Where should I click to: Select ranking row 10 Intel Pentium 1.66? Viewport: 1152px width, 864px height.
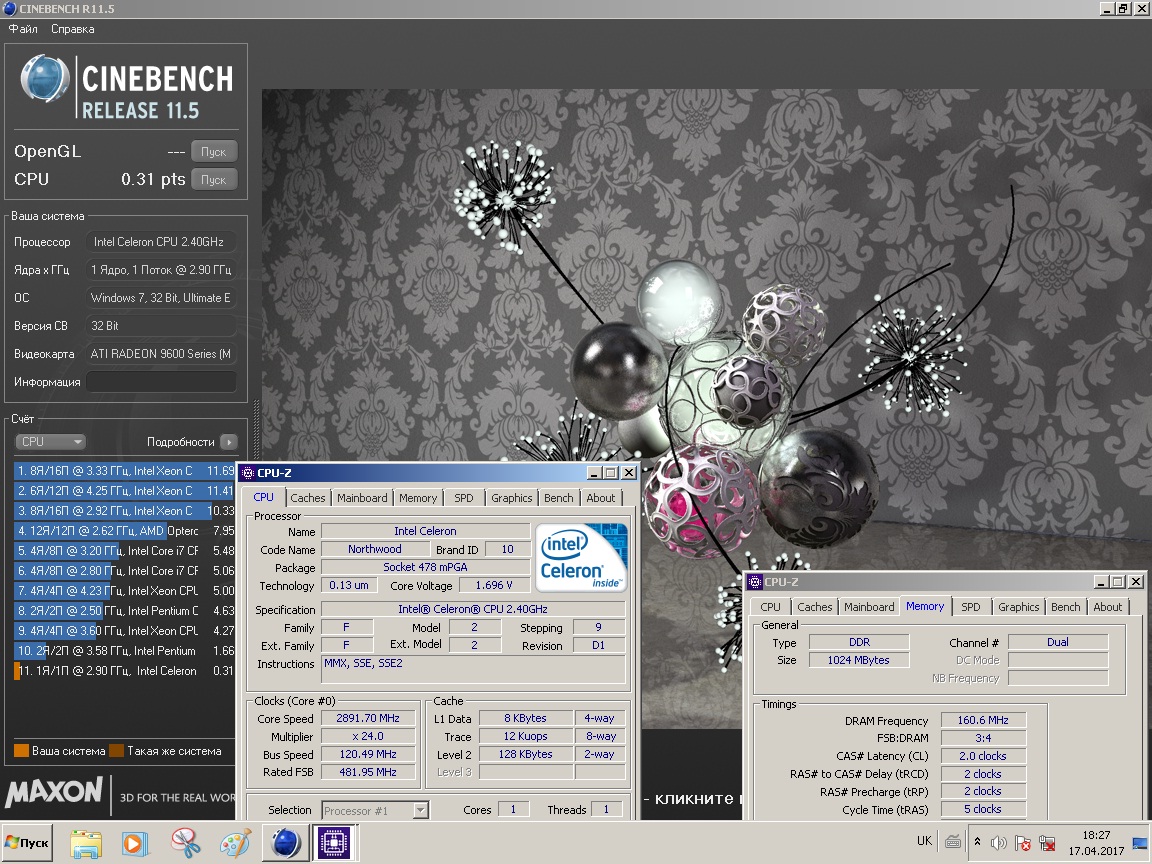tap(124, 651)
